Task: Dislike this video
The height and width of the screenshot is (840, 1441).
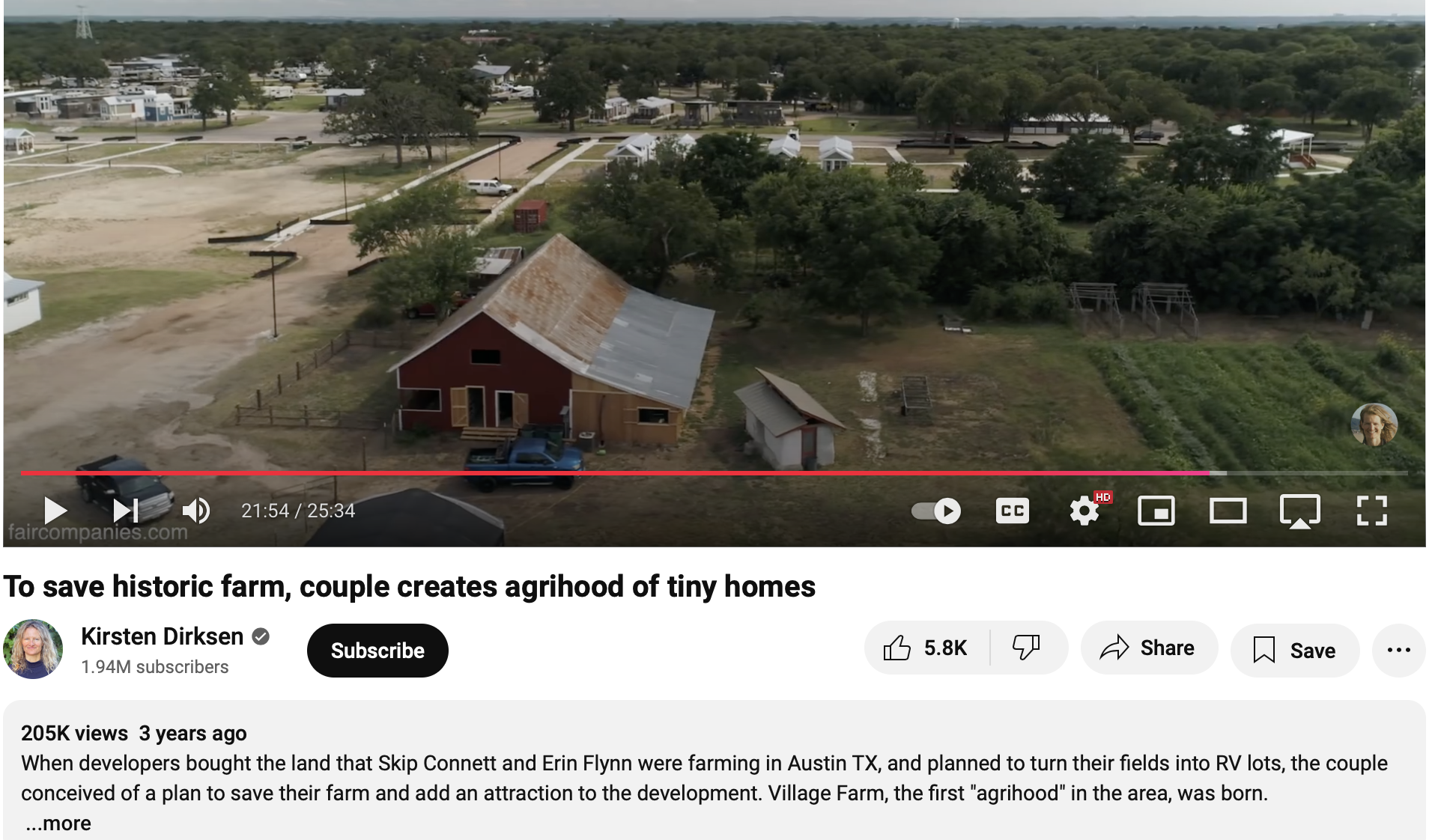Action: [1027, 648]
